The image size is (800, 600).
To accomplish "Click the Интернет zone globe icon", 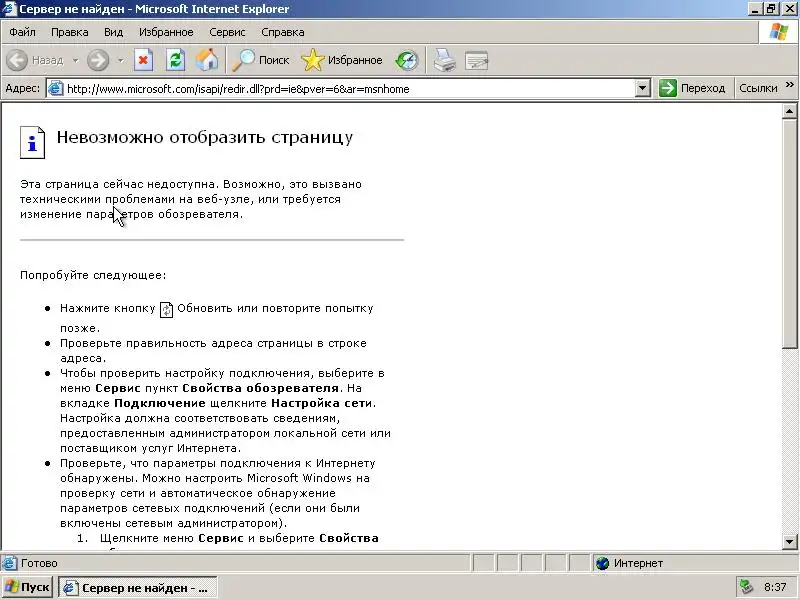I will click(x=603, y=563).
